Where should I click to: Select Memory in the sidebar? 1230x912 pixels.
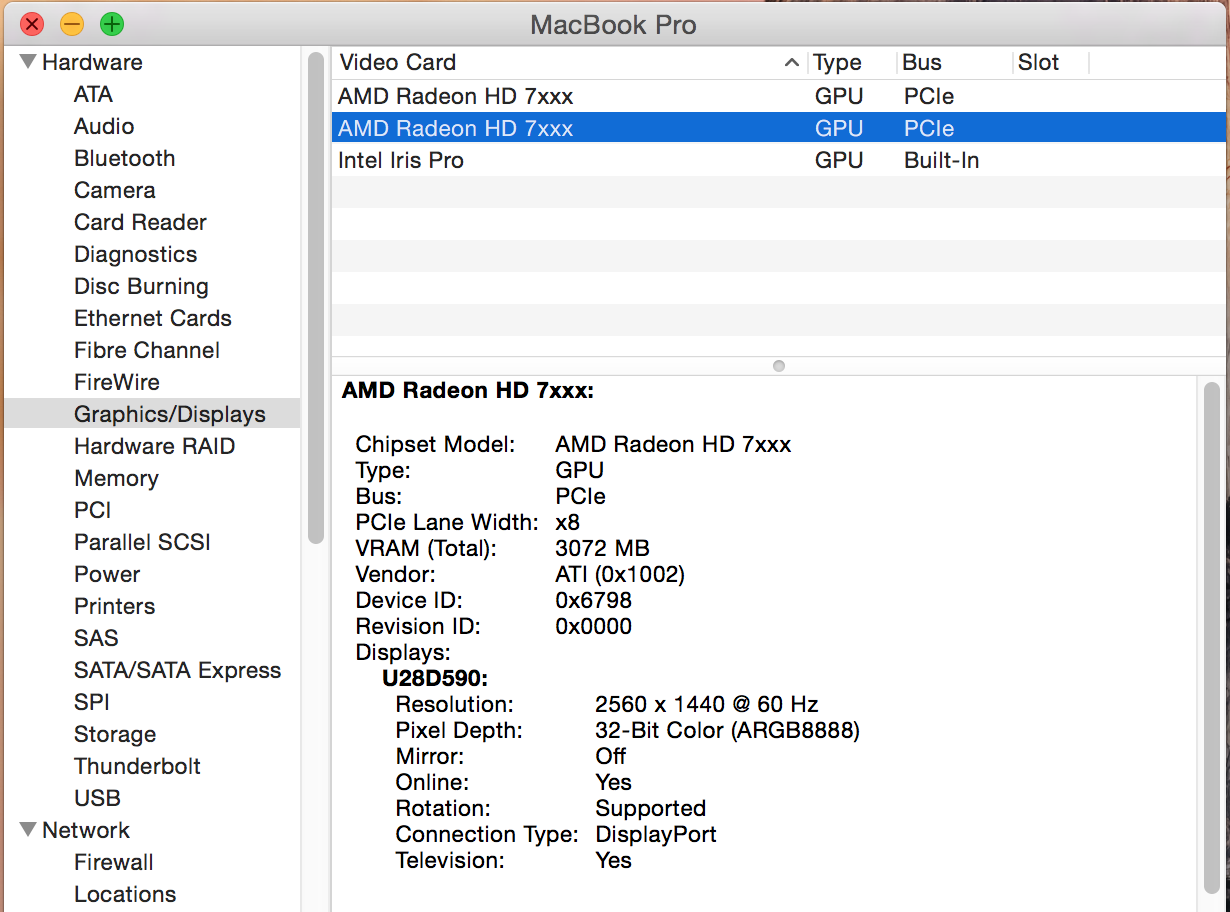click(x=116, y=479)
